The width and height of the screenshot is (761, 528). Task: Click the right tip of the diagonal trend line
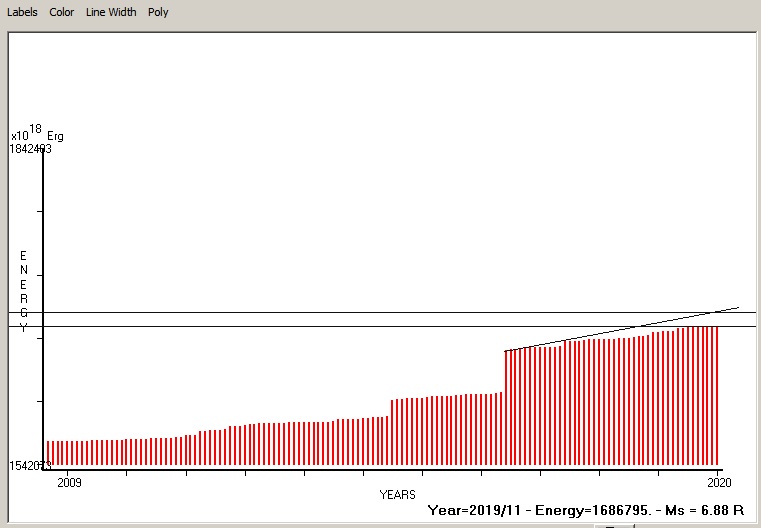point(737,308)
